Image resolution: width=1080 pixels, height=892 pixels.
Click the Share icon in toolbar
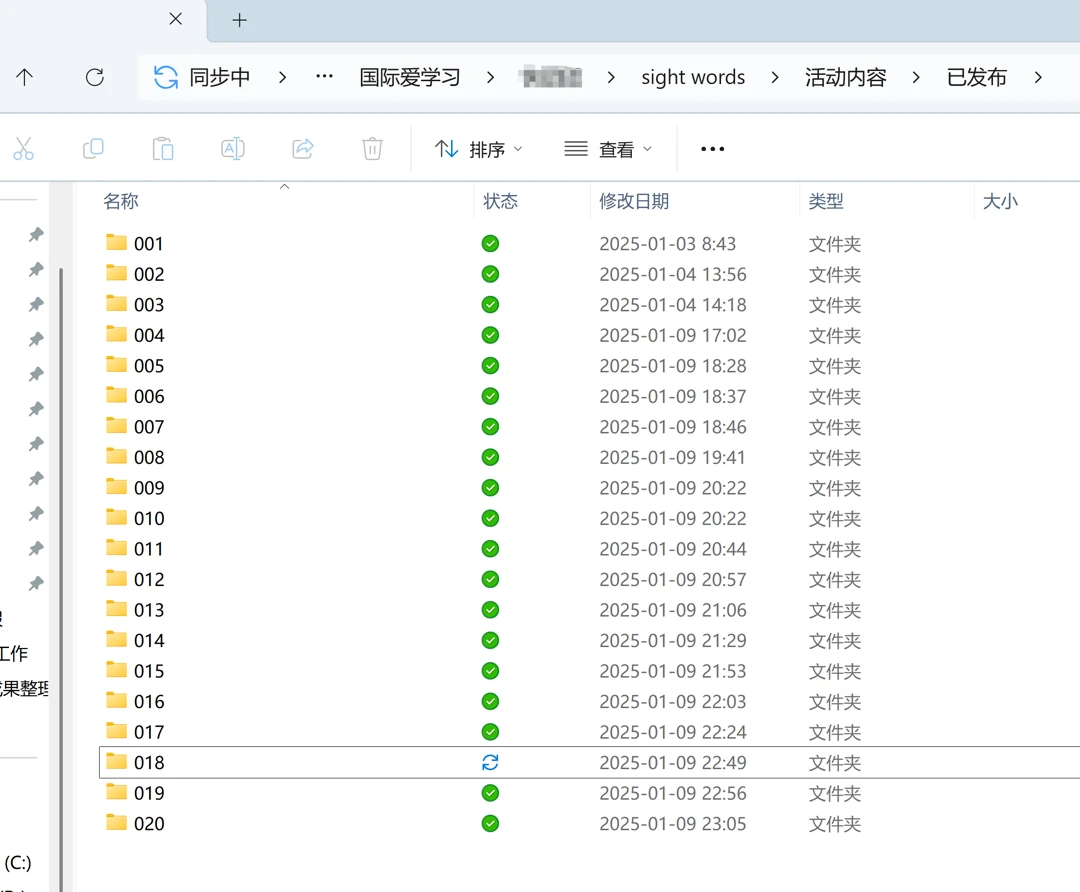[303, 149]
